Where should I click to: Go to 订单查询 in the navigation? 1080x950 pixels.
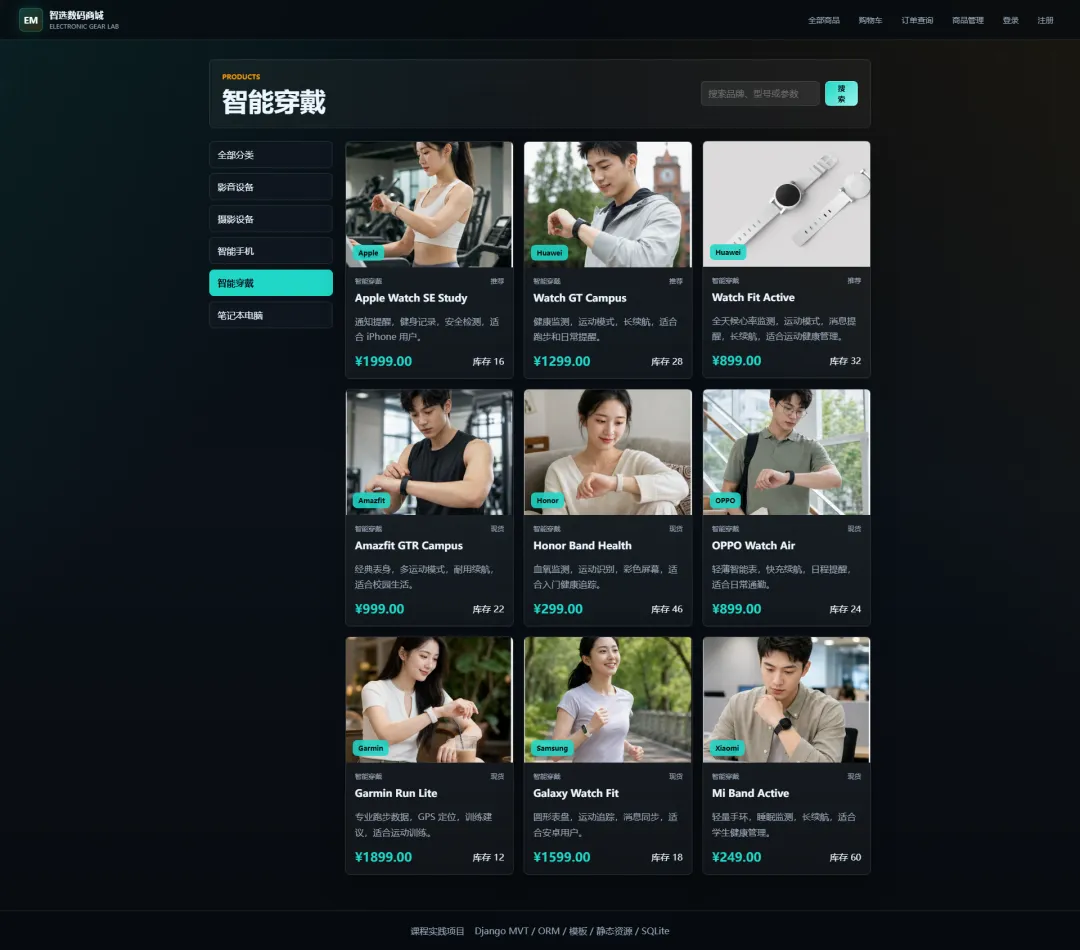[x=917, y=21]
